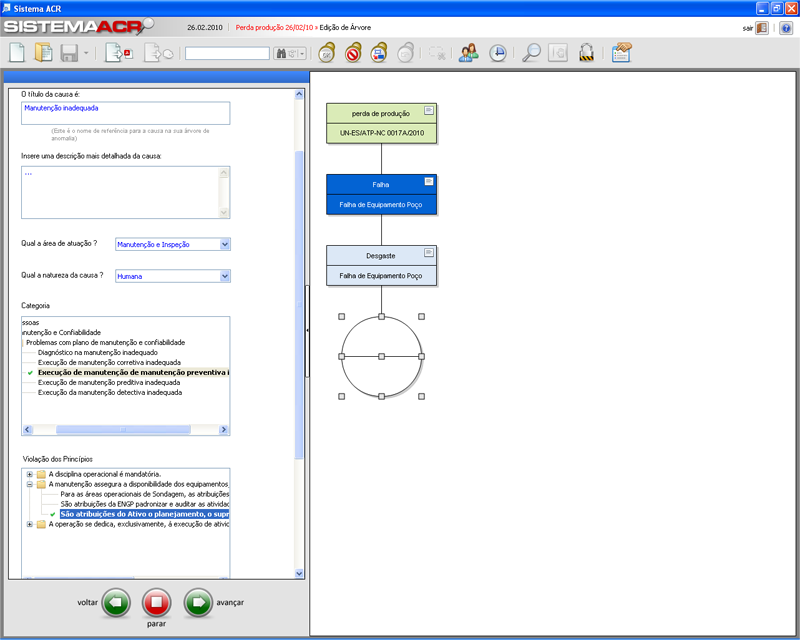Viewport: 800px width, 640px height.
Task: Click the binoculars search button
Action: coord(290,53)
